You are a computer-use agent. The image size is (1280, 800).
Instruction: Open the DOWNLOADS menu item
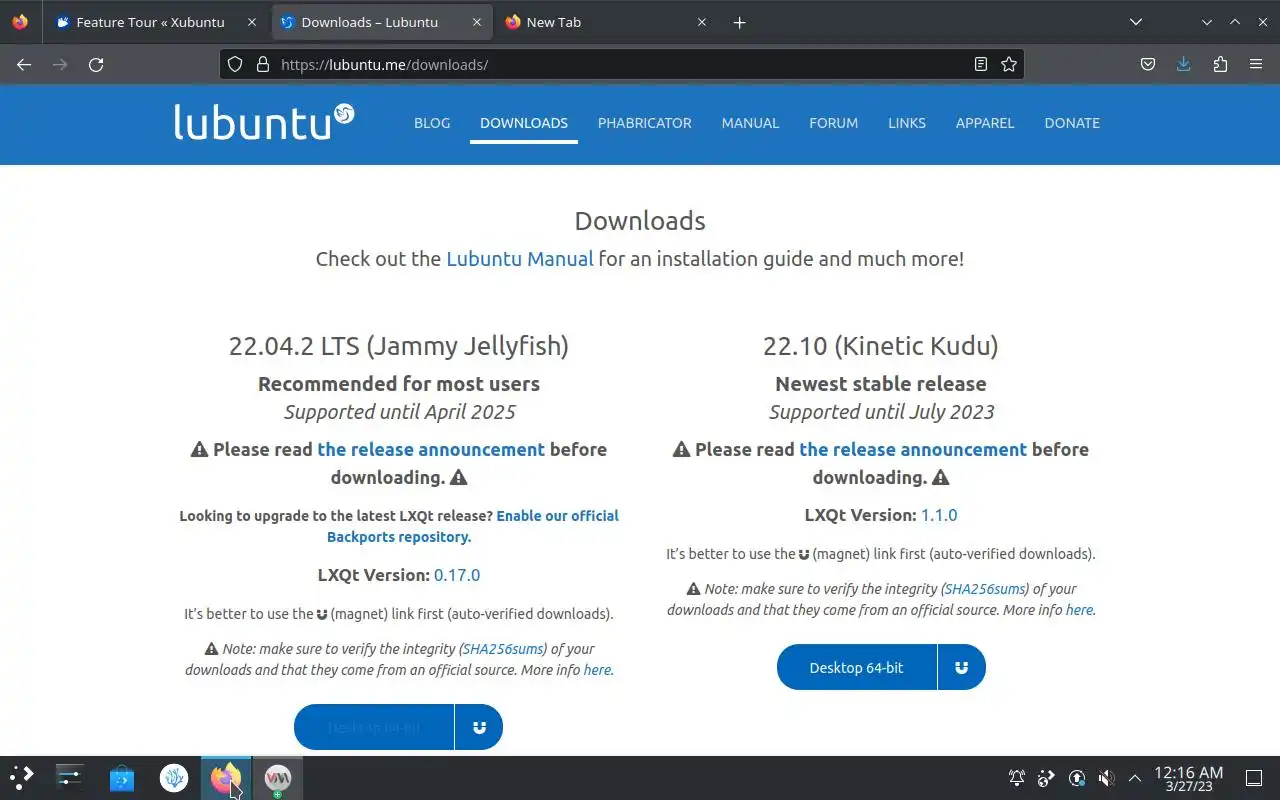point(524,123)
